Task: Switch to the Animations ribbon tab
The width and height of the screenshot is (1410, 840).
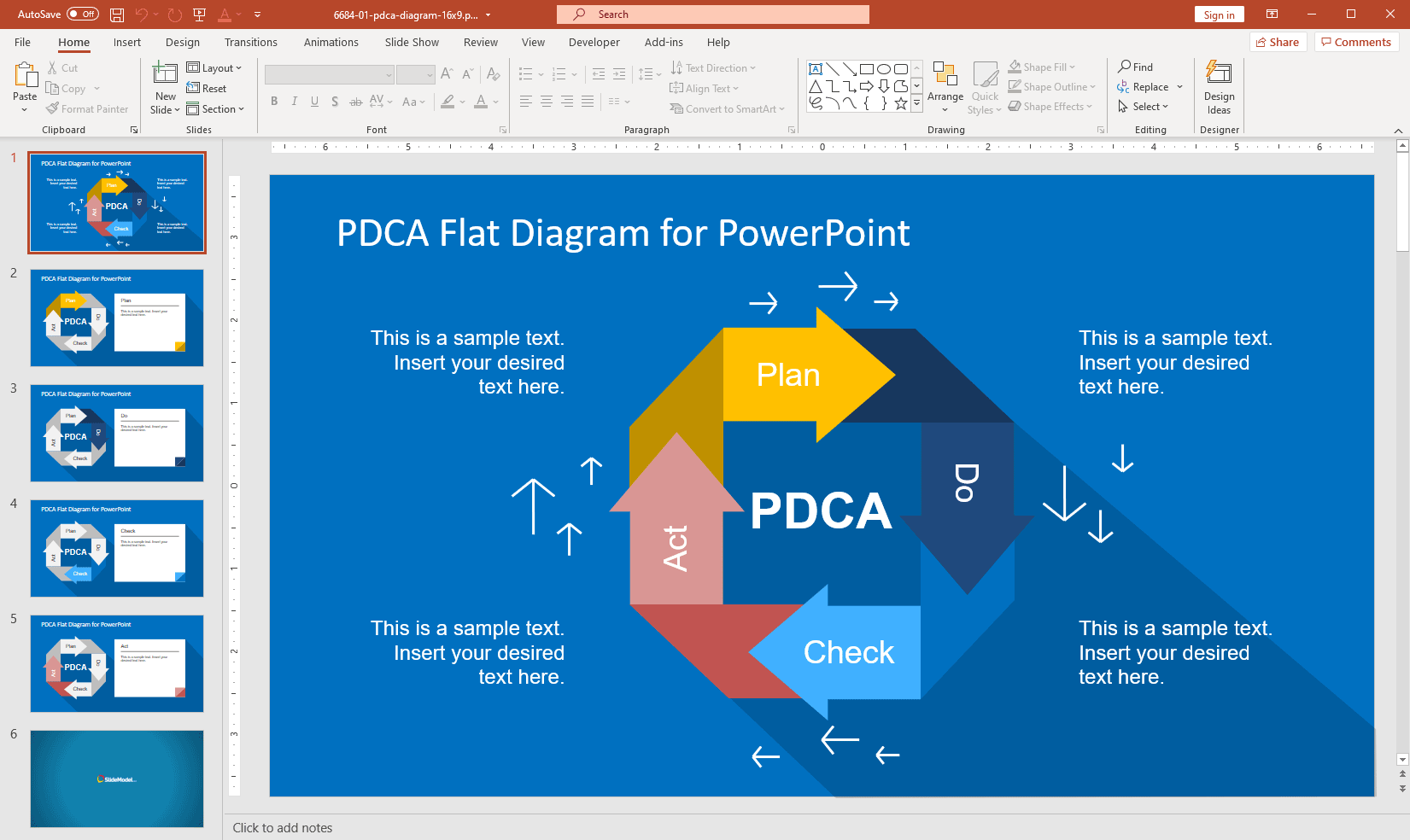Action: (x=331, y=42)
